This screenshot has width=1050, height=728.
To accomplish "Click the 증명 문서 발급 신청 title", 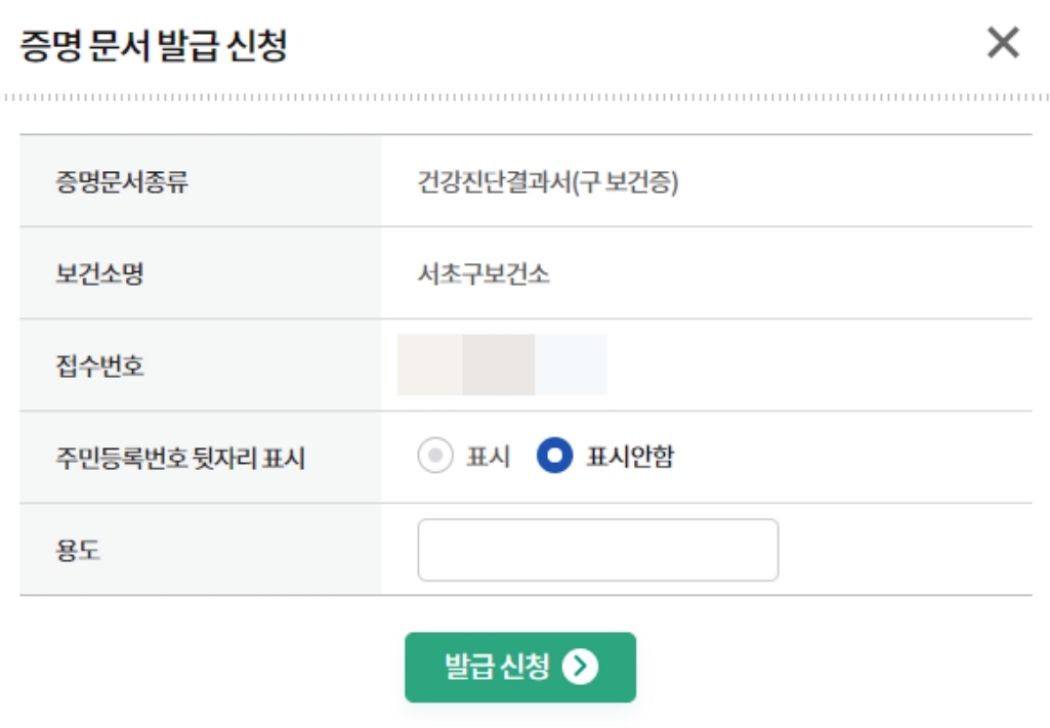I will [153, 46].
